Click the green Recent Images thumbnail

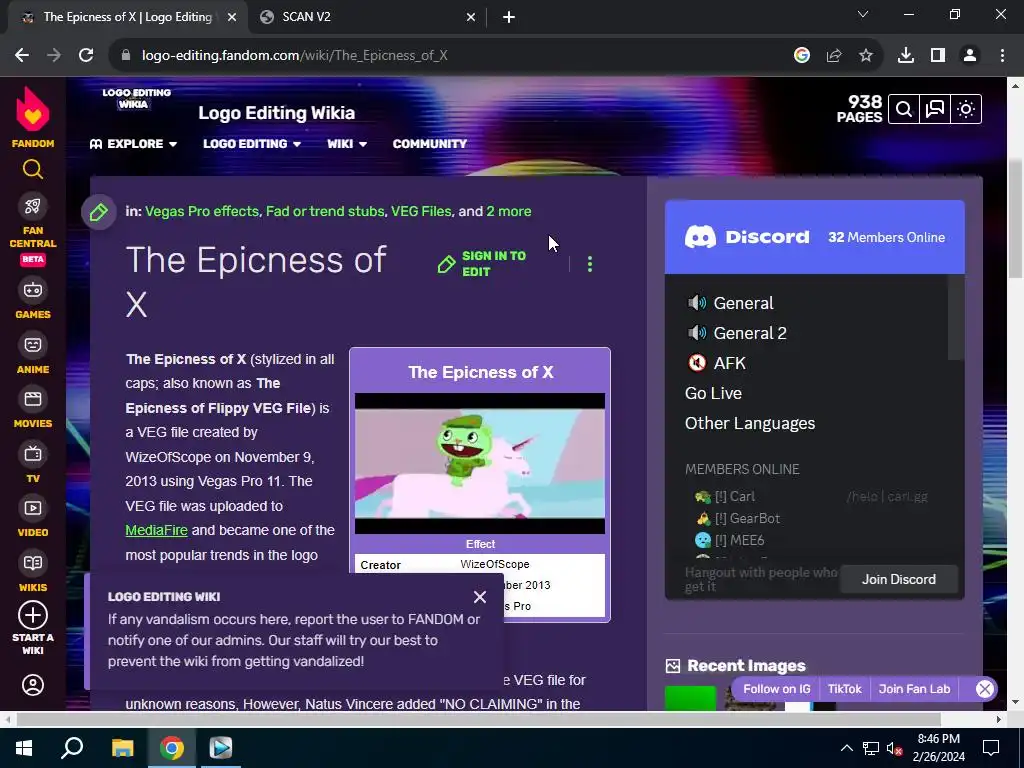(x=690, y=699)
